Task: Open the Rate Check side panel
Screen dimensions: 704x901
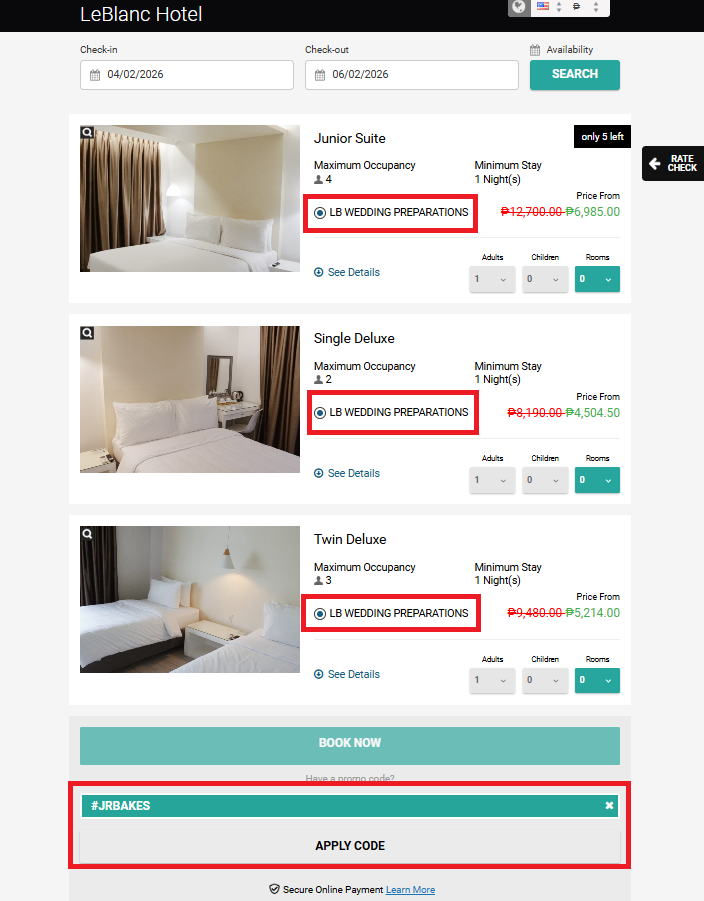Action: coord(673,163)
